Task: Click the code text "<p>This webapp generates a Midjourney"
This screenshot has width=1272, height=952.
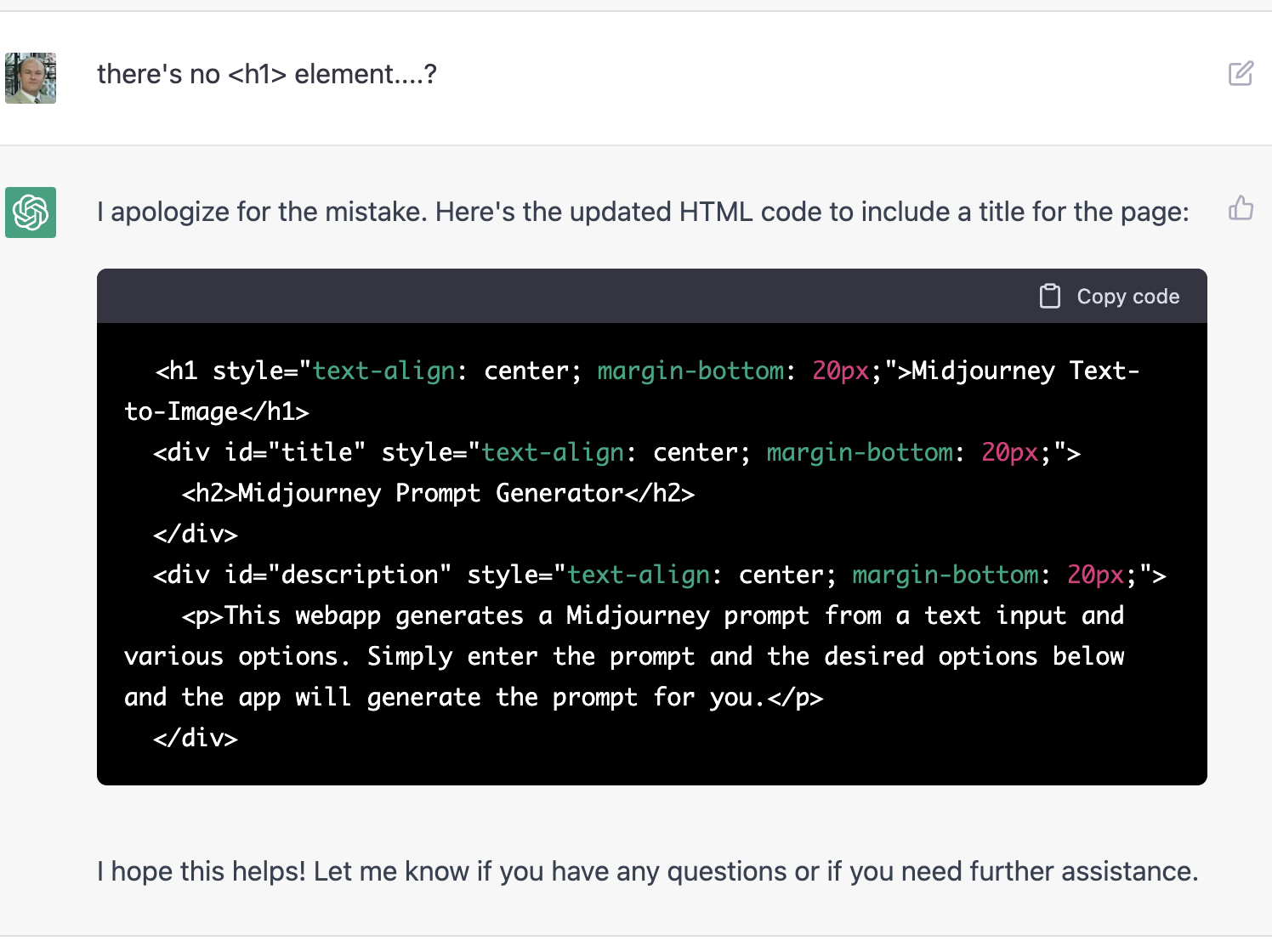Action: [x=446, y=615]
